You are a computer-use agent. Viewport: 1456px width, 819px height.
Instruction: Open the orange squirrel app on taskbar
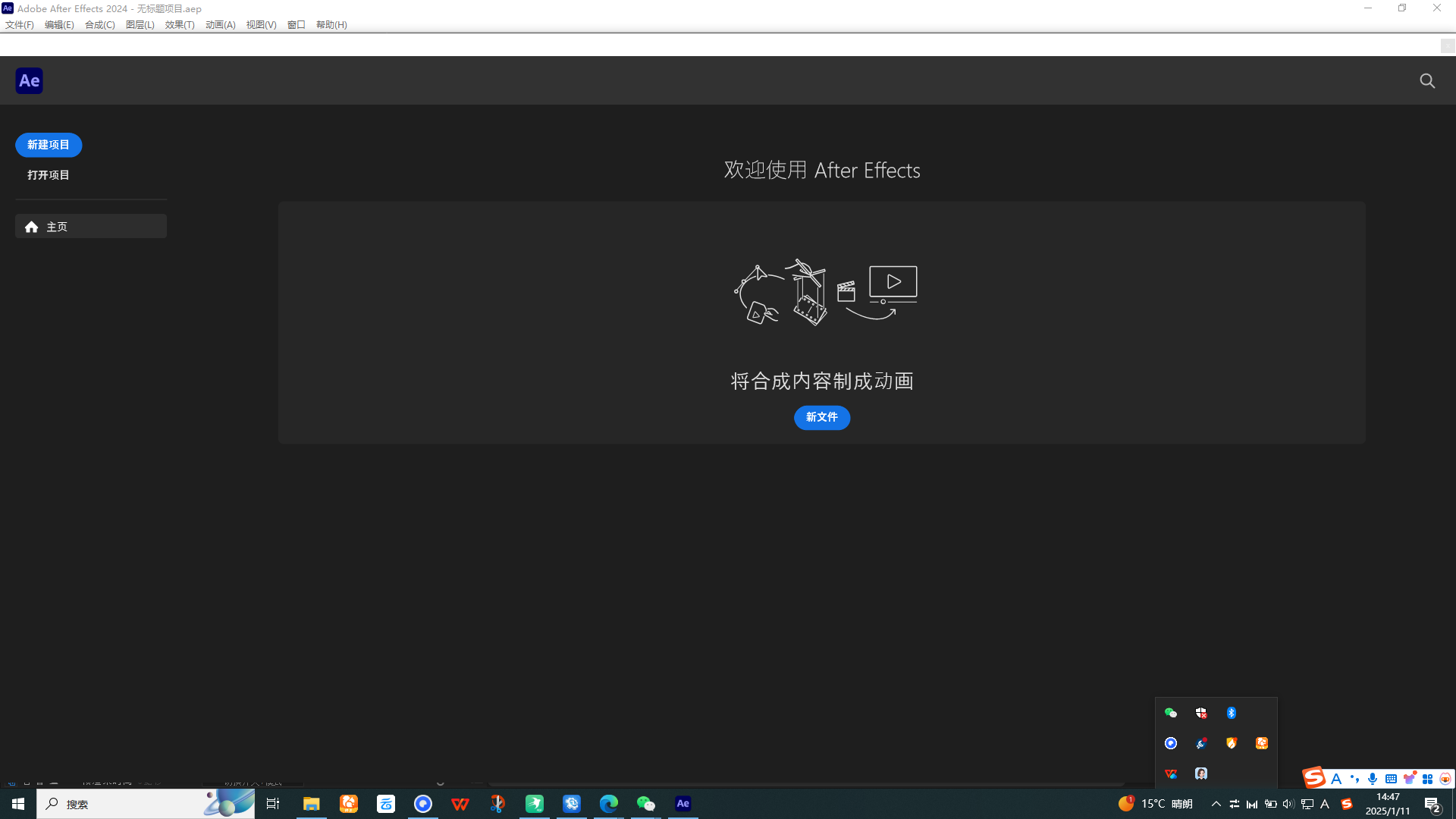pyautogui.click(x=349, y=804)
